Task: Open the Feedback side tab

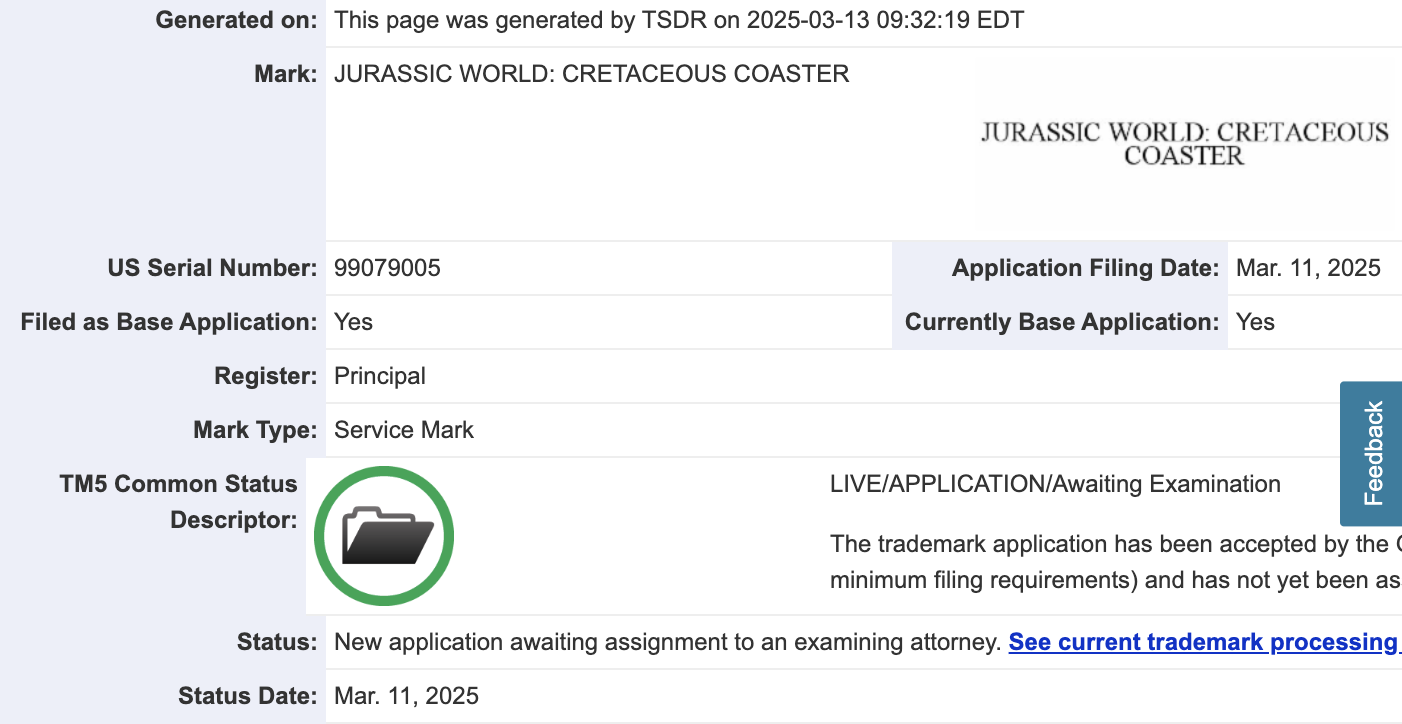Action: [1372, 453]
